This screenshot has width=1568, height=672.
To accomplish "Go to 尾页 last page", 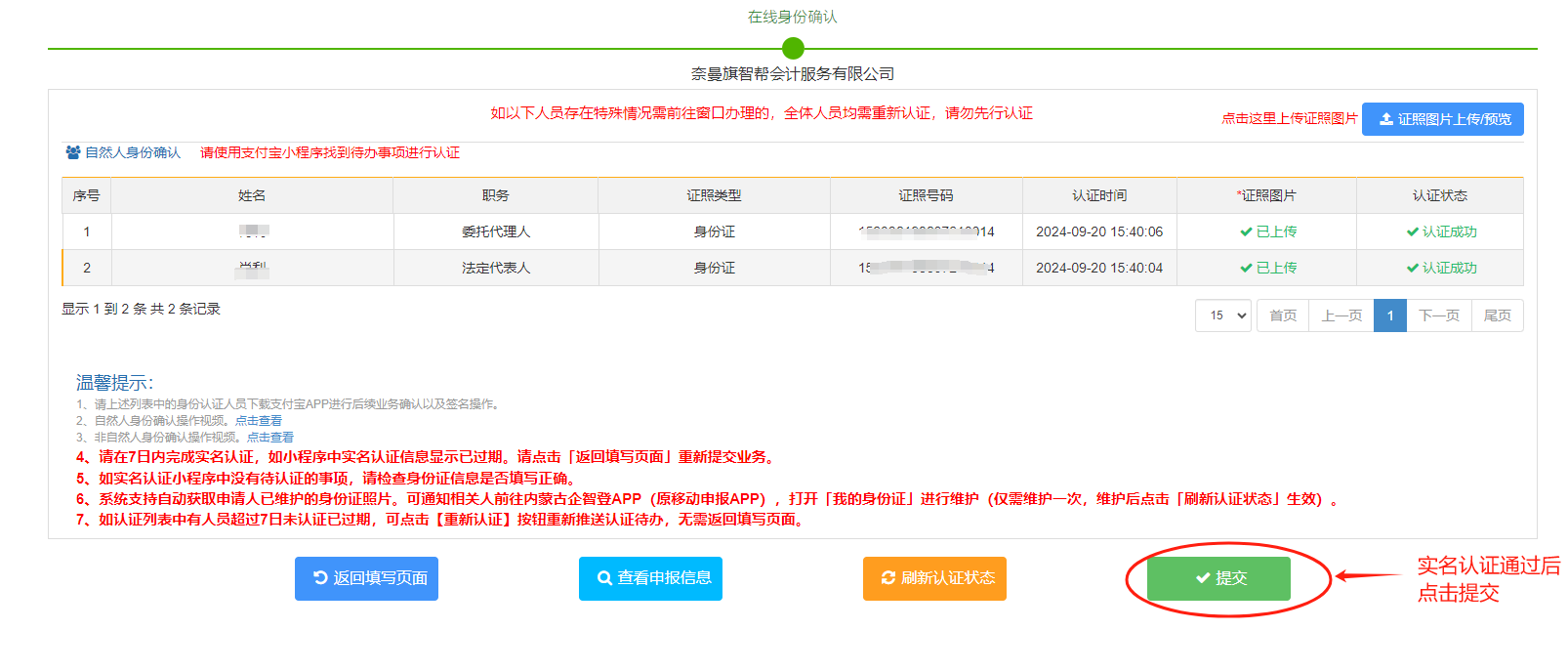I will (x=1497, y=315).
